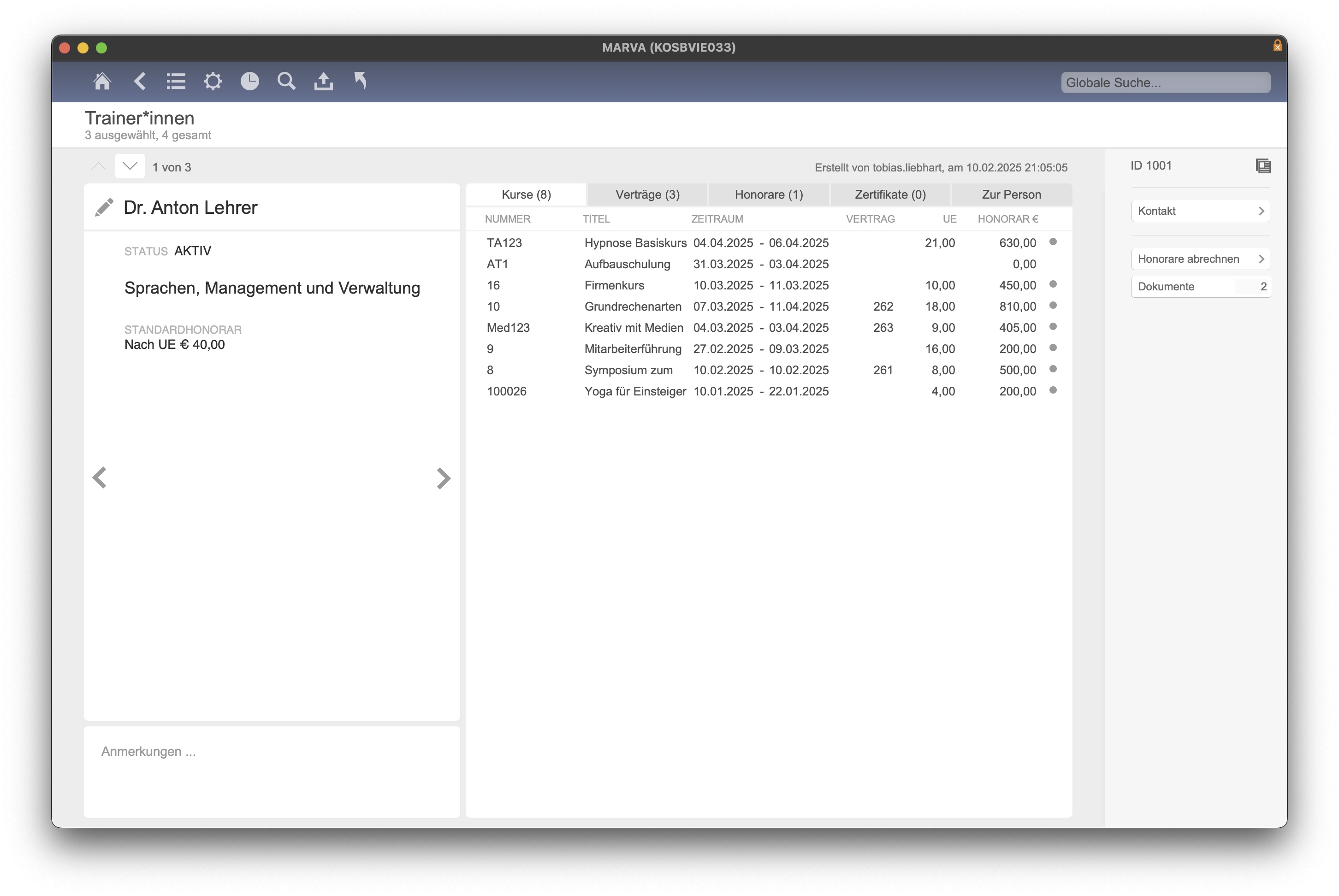Go to the home screen icon

point(102,81)
